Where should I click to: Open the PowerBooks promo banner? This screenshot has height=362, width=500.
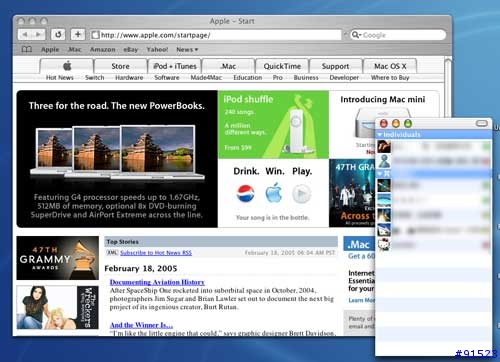[117, 159]
